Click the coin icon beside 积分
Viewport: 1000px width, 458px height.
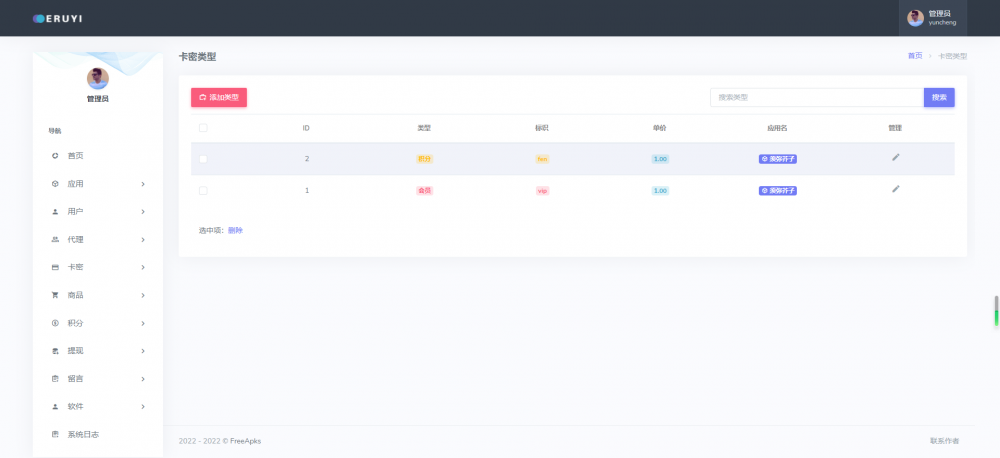click(55, 323)
